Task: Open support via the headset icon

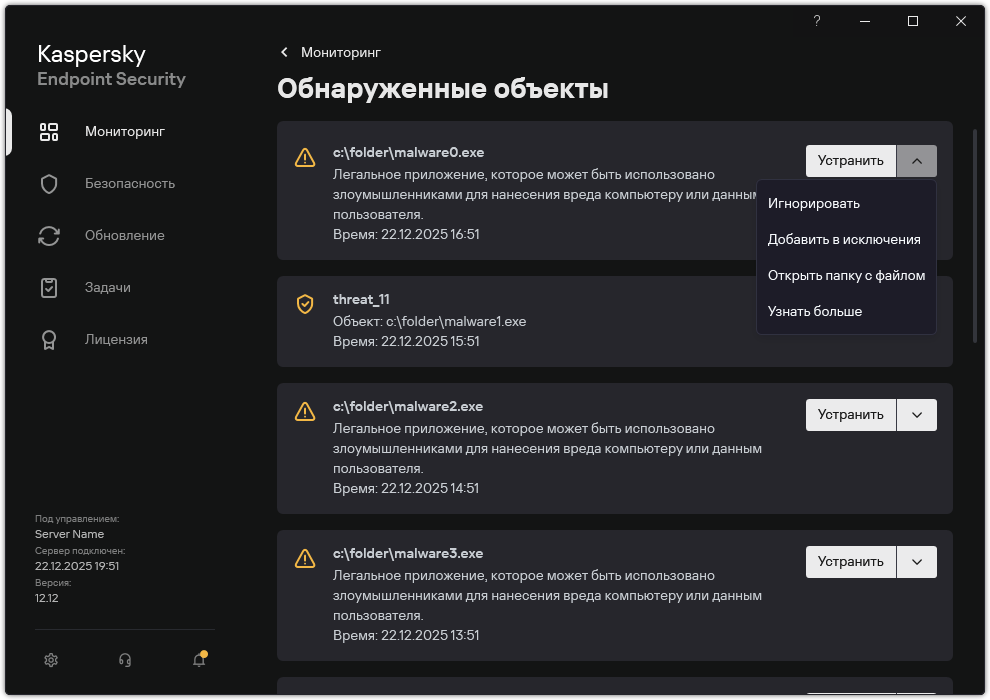Action: 125,660
